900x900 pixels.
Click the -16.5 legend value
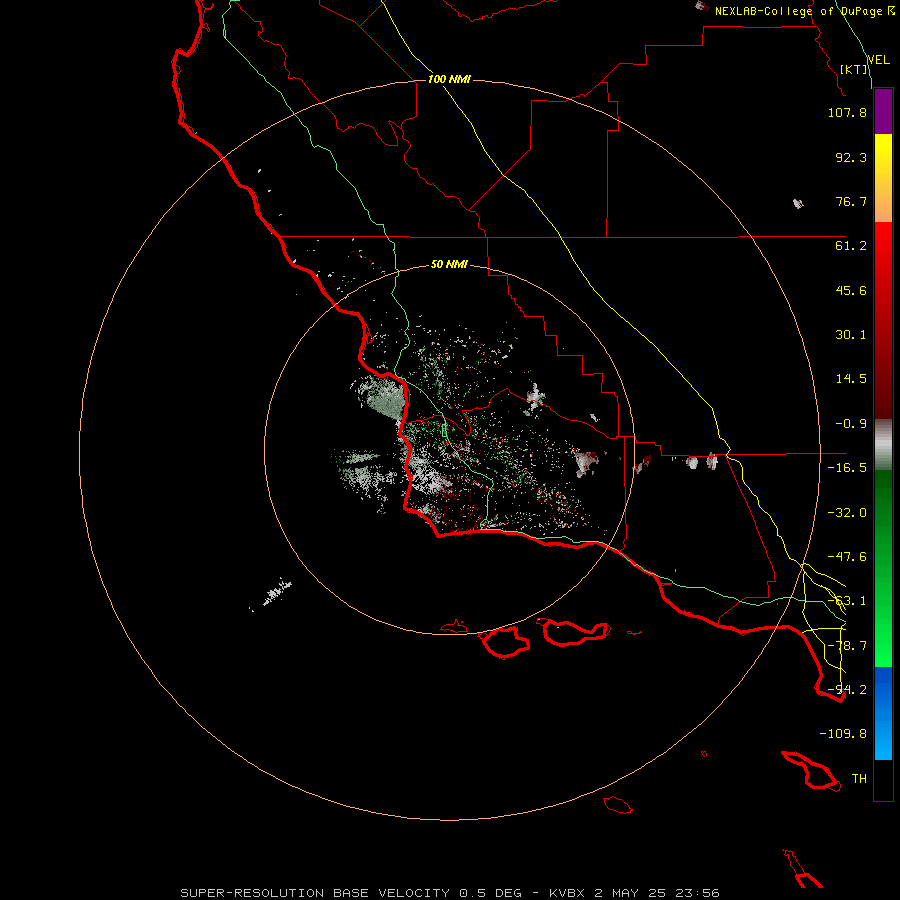click(x=847, y=468)
